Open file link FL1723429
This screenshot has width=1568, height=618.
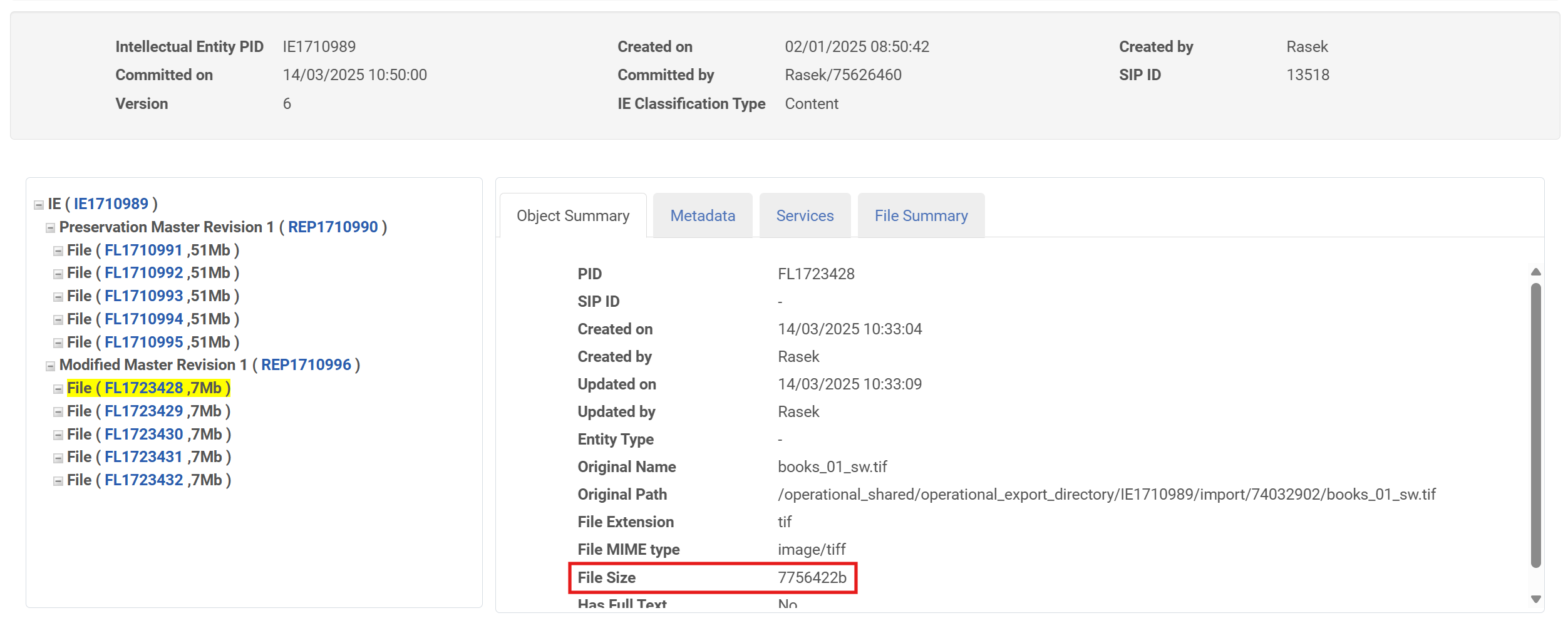click(x=143, y=411)
